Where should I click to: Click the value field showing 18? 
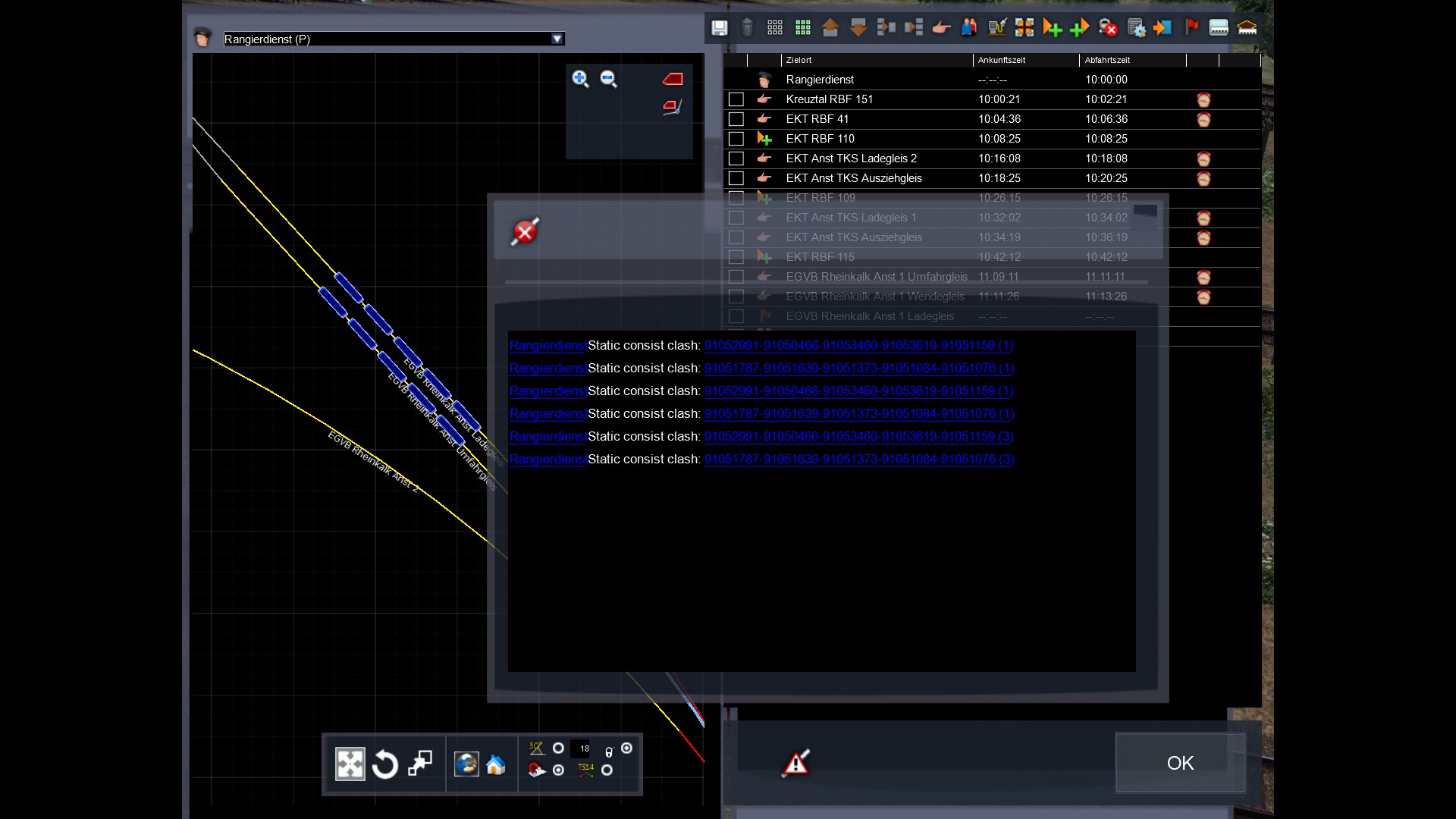pos(580,748)
